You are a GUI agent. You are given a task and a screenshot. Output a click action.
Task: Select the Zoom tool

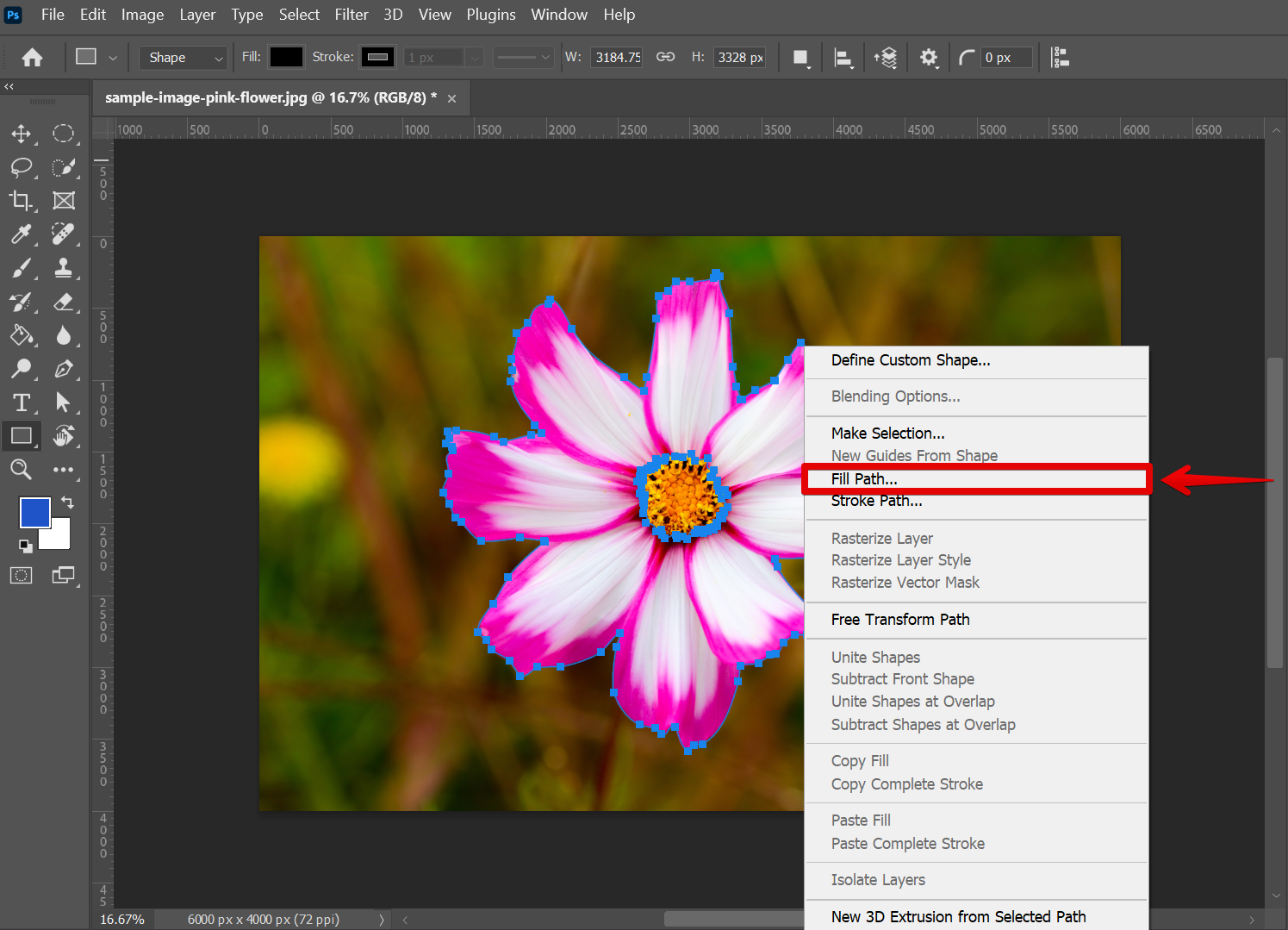(21, 470)
